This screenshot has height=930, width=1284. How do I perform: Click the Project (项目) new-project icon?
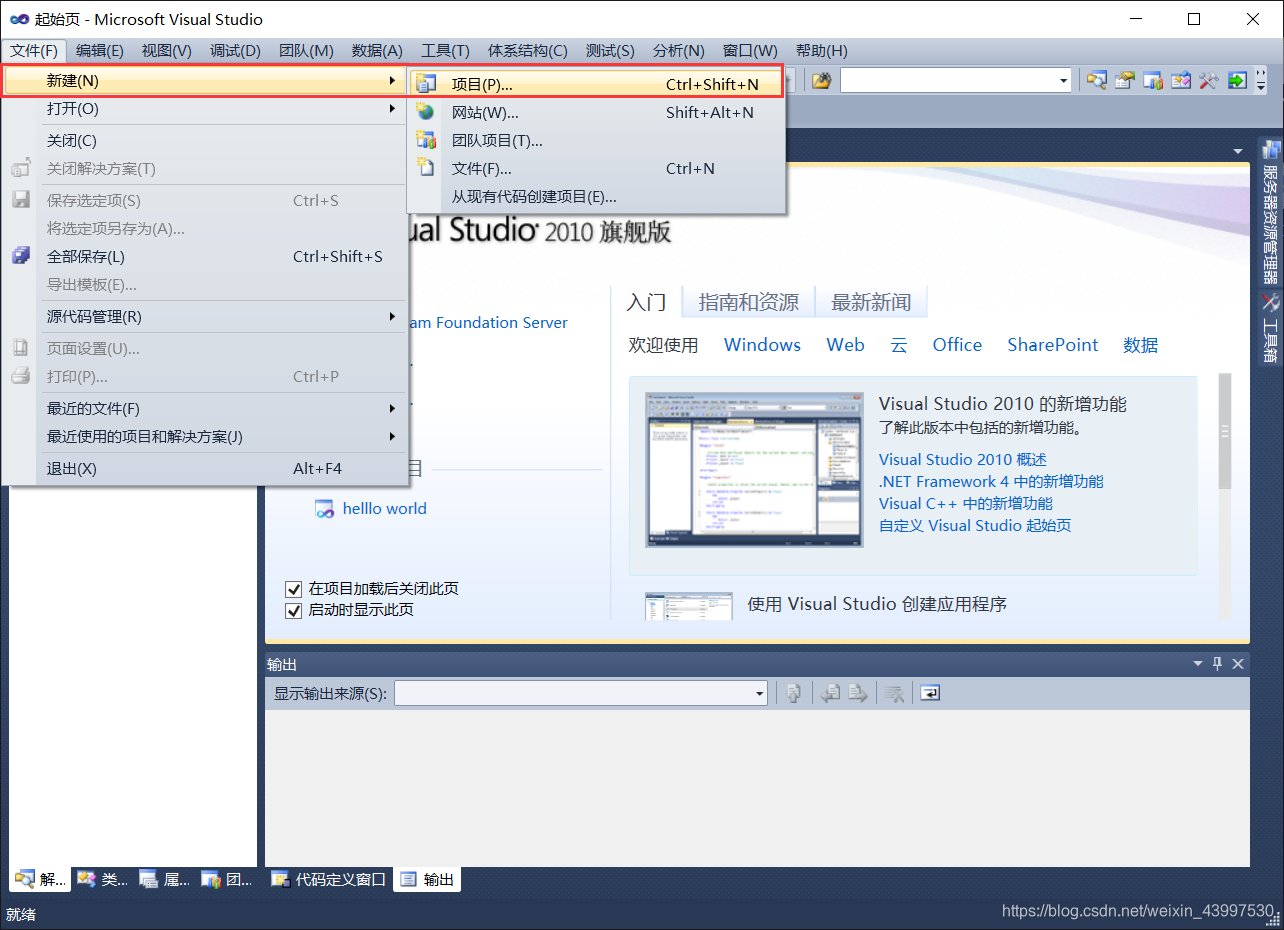pos(426,84)
